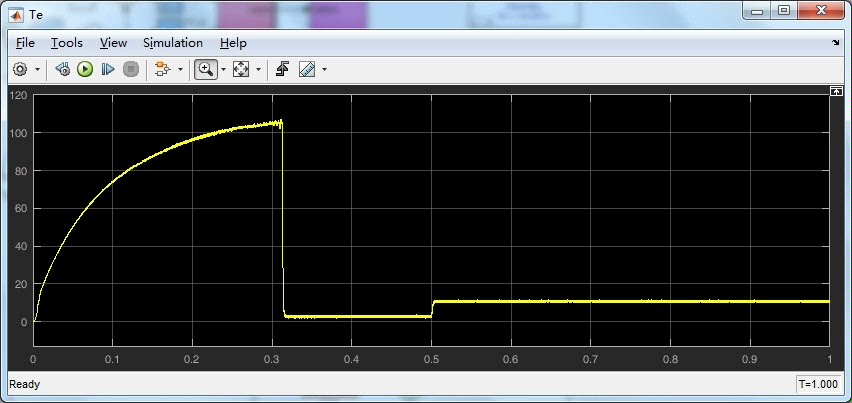The height and width of the screenshot is (403, 852).
Task: Click the Step Back button
Action: pyautogui.click(x=63, y=70)
